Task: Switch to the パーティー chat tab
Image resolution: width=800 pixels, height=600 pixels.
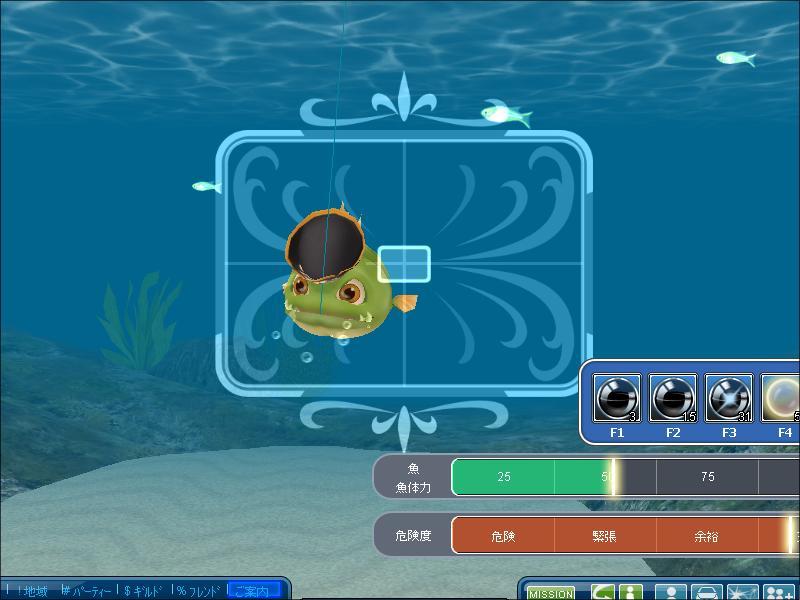Action: coord(87,591)
